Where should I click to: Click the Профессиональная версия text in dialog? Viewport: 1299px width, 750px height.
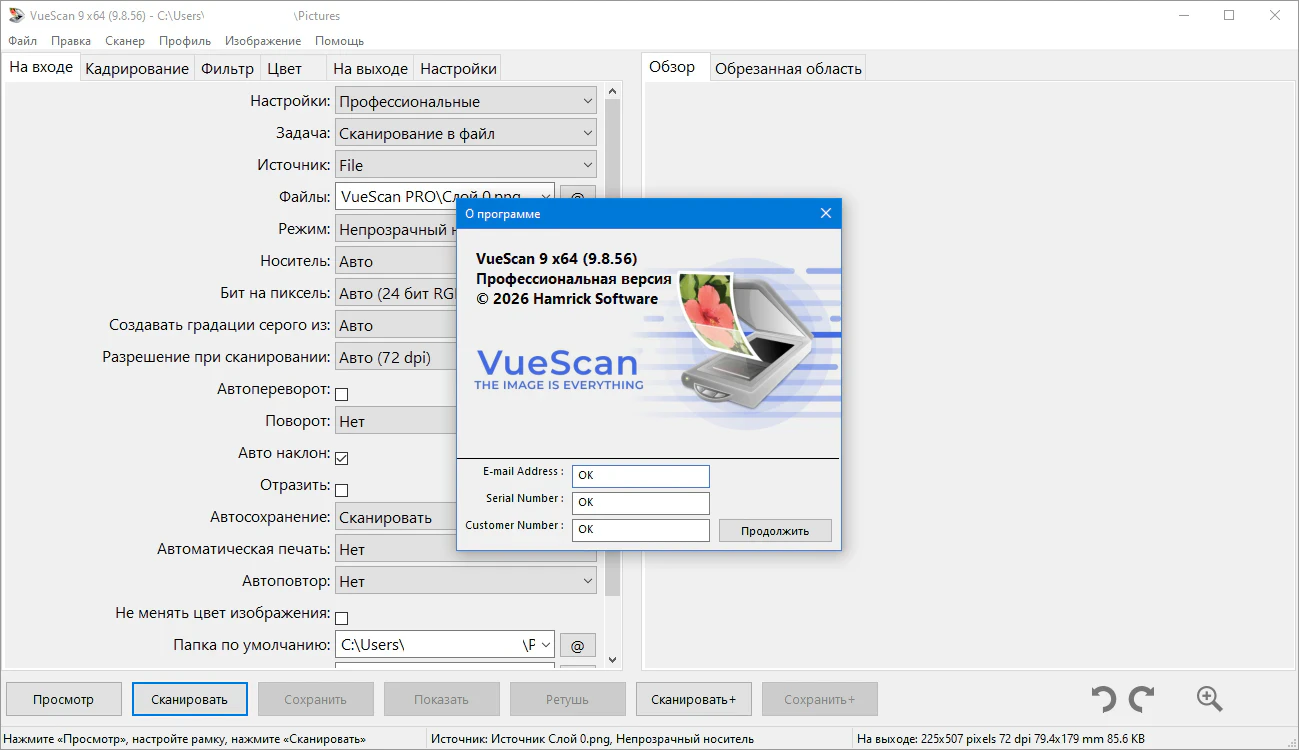[x=574, y=279]
